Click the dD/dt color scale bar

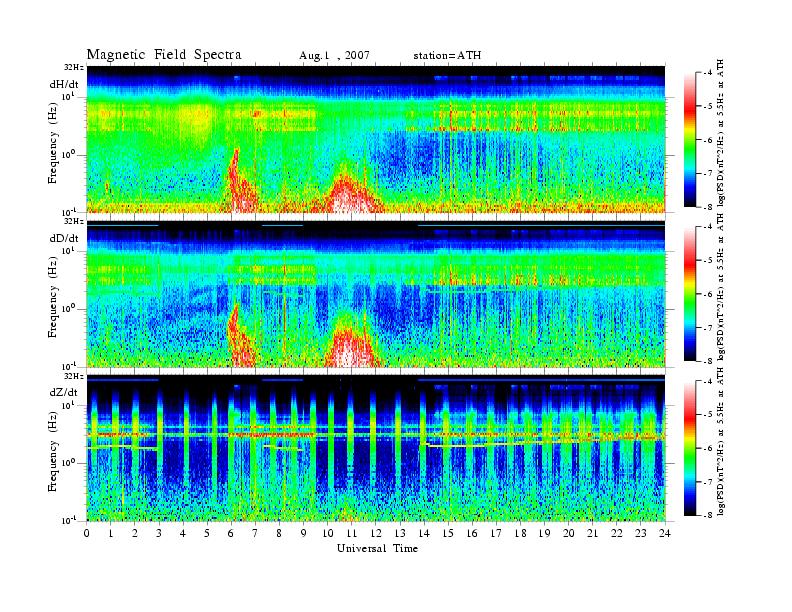[x=690, y=293]
